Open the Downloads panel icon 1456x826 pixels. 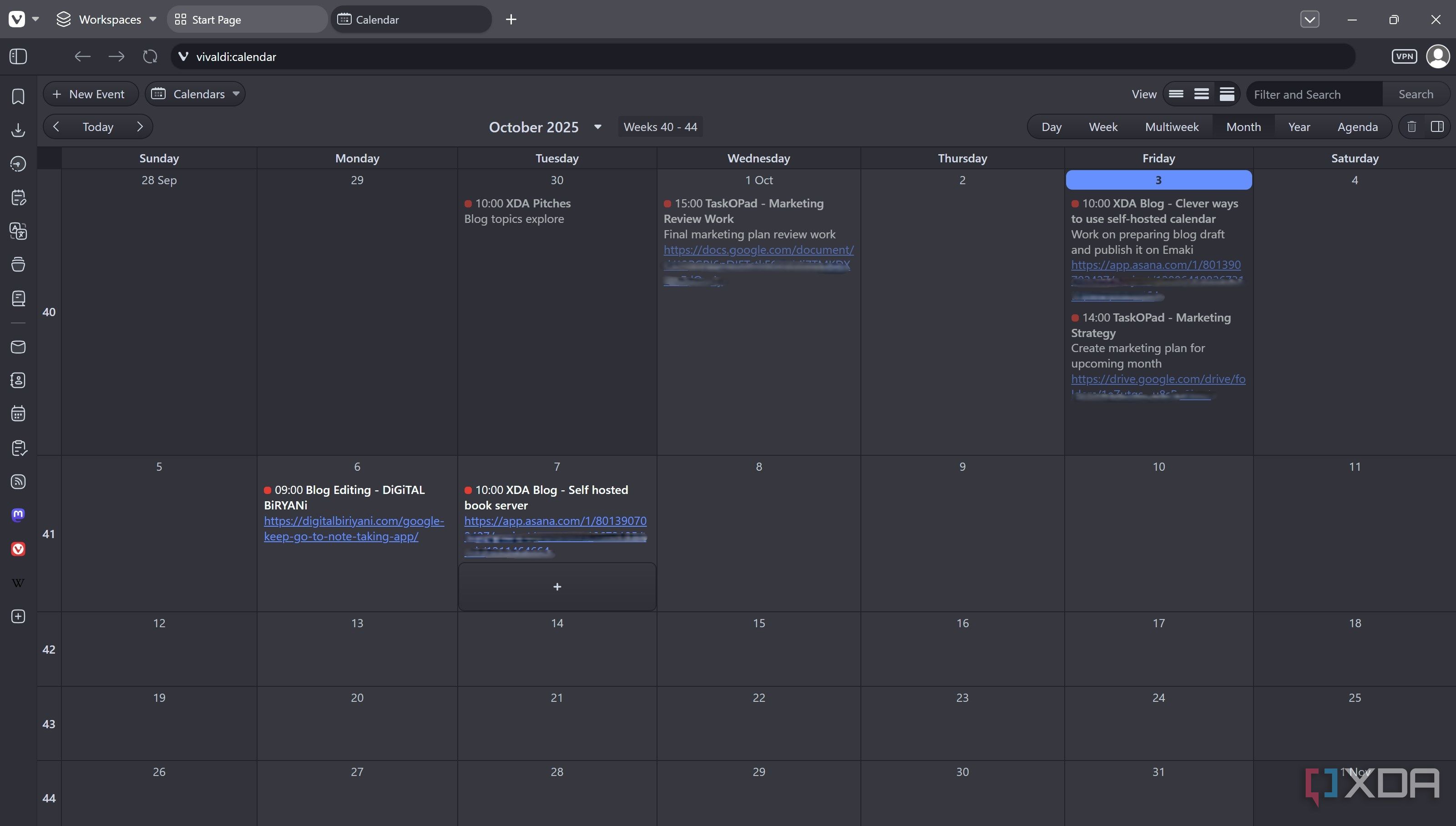(x=18, y=130)
